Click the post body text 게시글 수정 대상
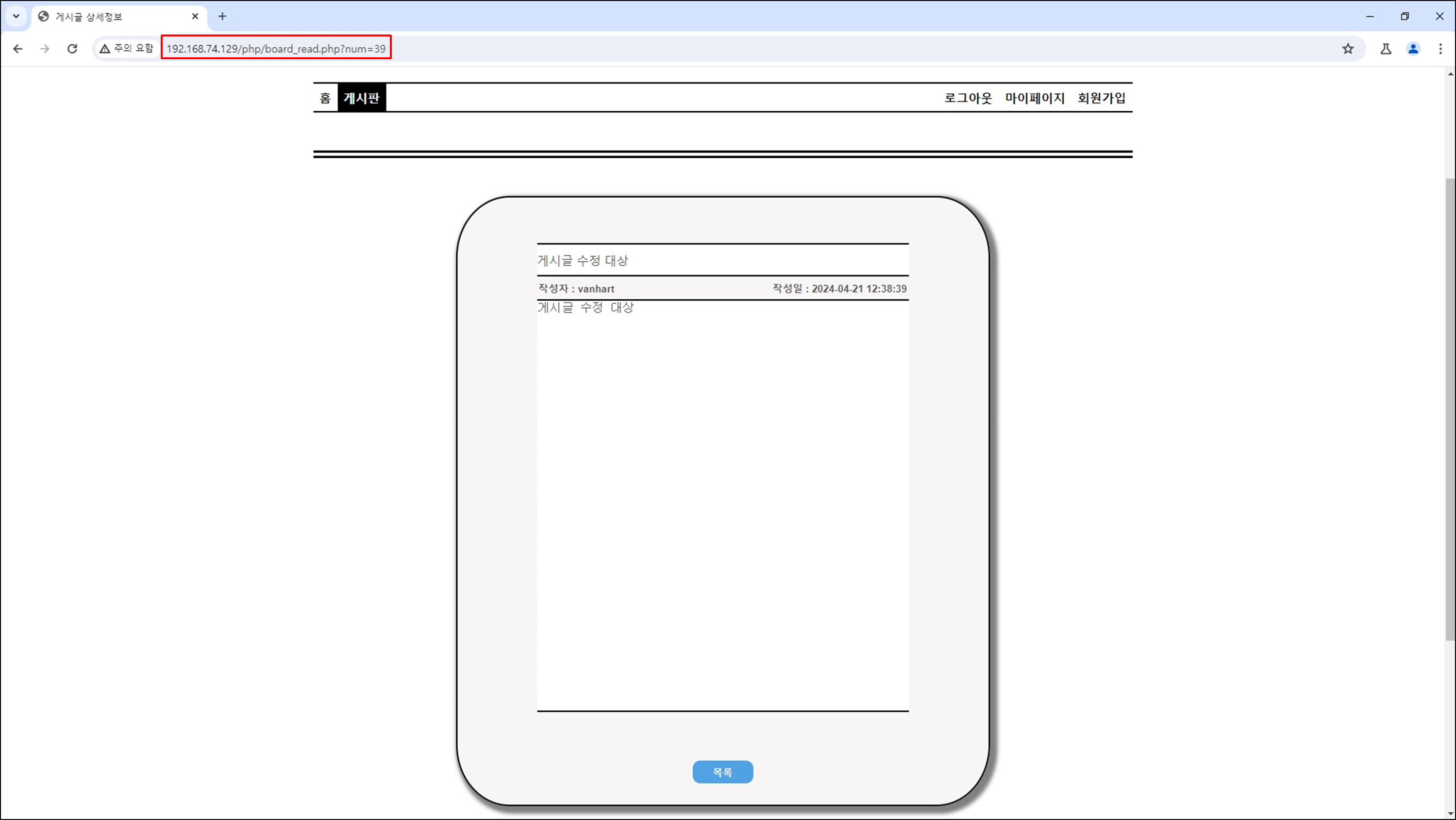Image resolution: width=1456 pixels, height=820 pixels. (x=586, y=307)
